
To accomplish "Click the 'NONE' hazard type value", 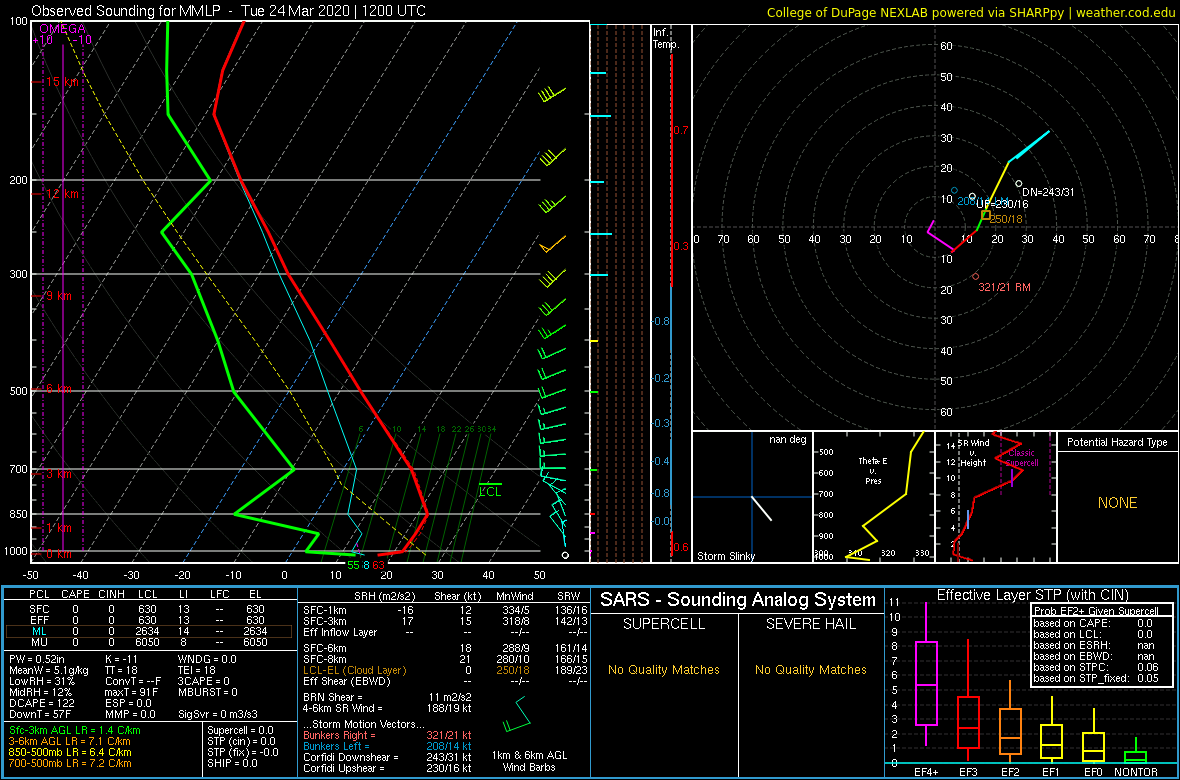I will coord(1117,503).
